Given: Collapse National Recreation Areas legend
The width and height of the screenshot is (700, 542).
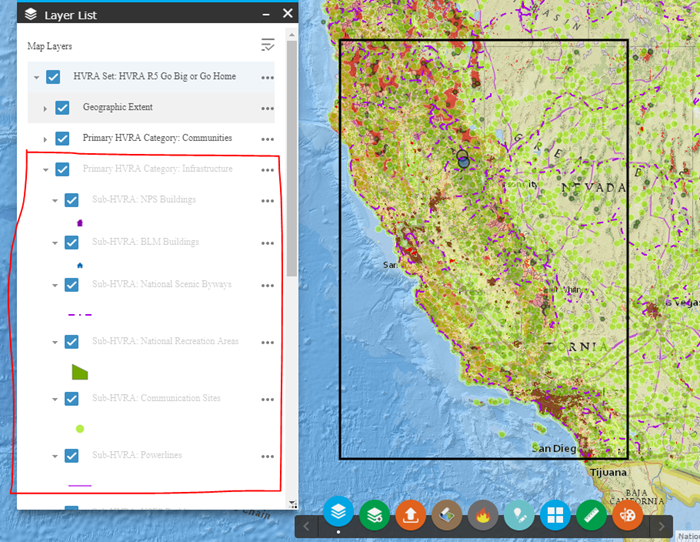Looking at the screenshot, I should pos(55,342).
